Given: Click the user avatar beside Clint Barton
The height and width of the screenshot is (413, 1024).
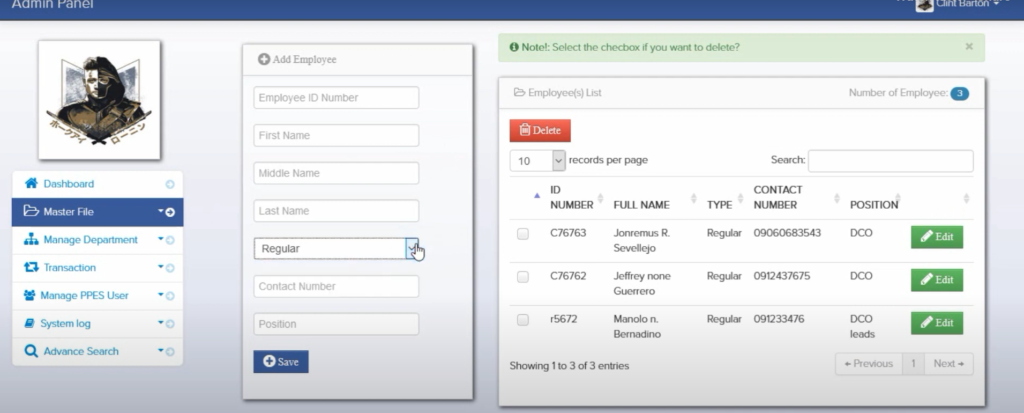Looking at the screenshot, I should tap(924, 5).
